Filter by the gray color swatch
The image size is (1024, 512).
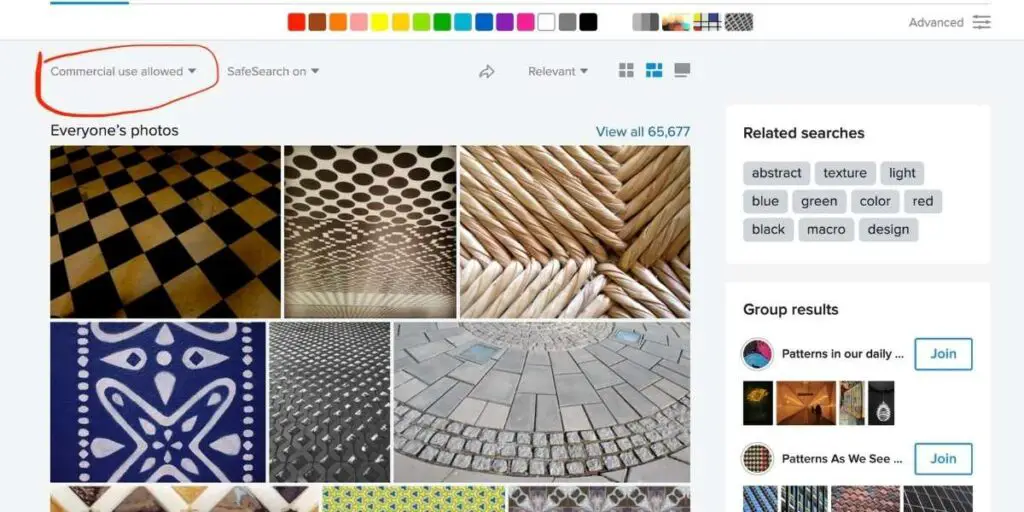tap(568, 22)
